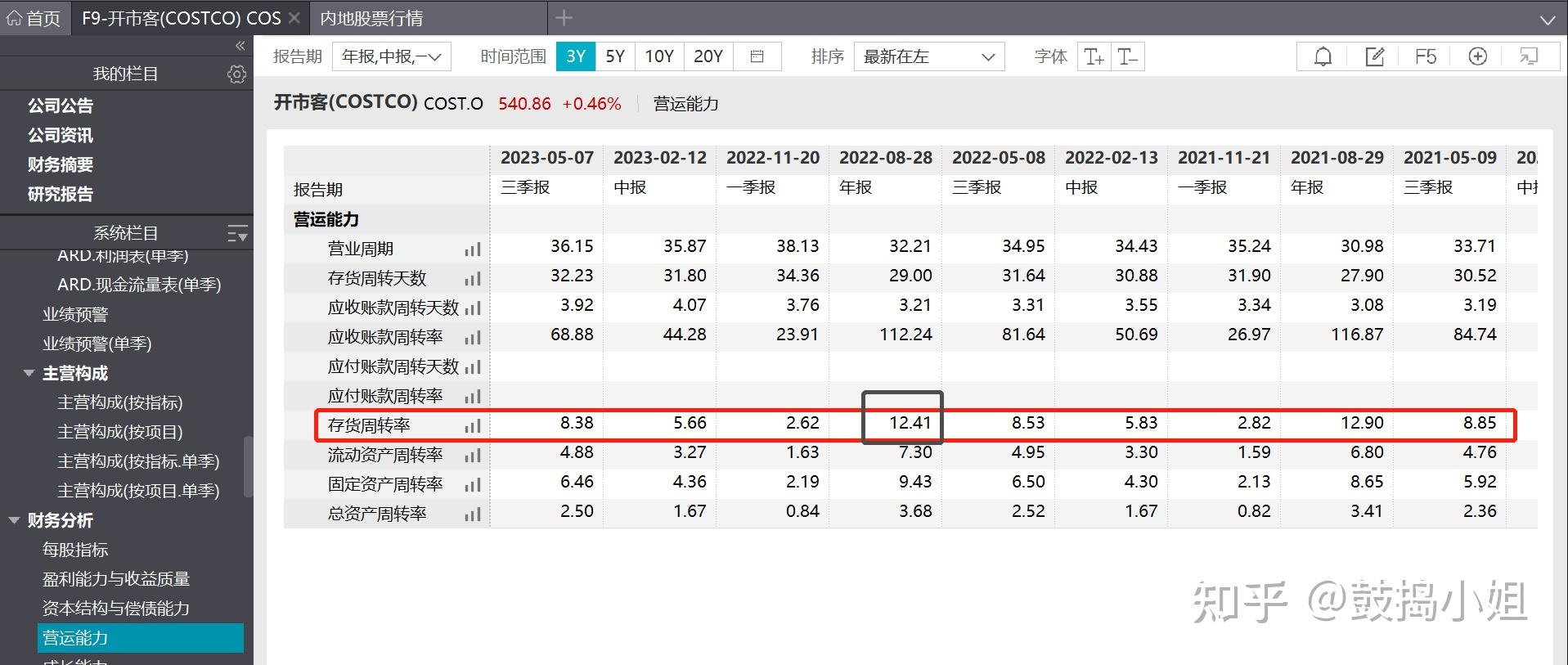Click stock name 开市客(COSTCO) COST.O

379,103
